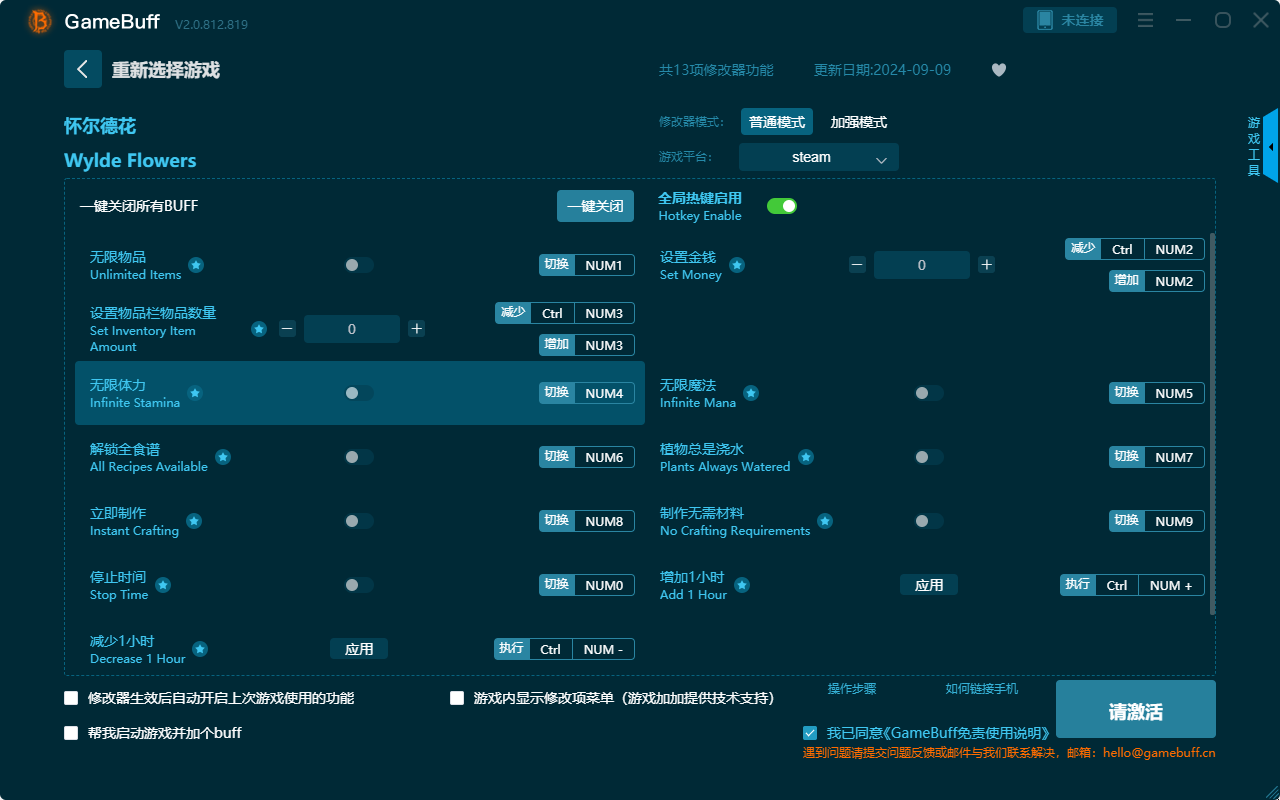Click the star next to Stop Time
This screenshot has width=1280, height=800.
click(162, 585)
